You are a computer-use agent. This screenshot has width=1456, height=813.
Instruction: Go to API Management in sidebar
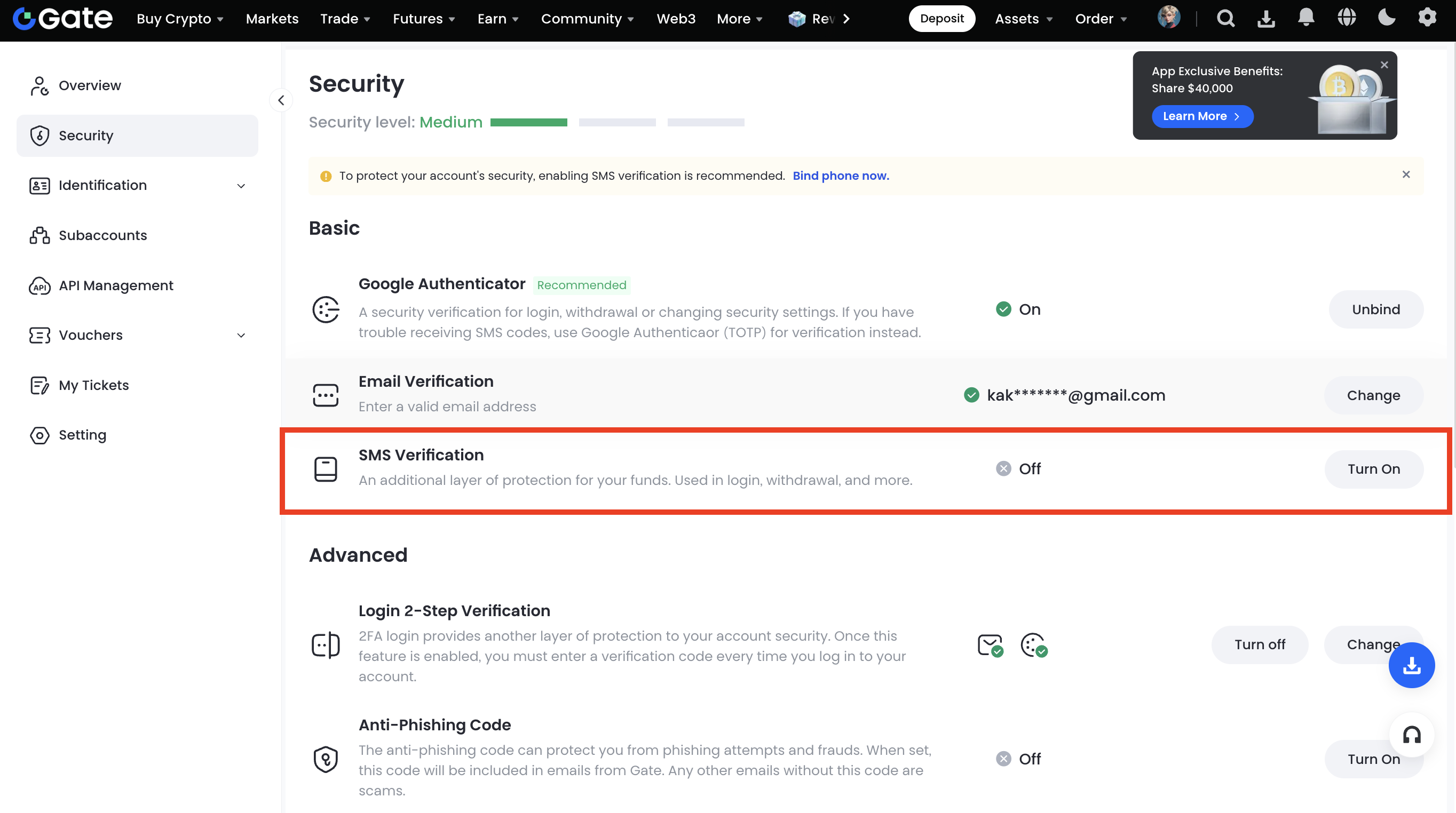pos(116,285)
